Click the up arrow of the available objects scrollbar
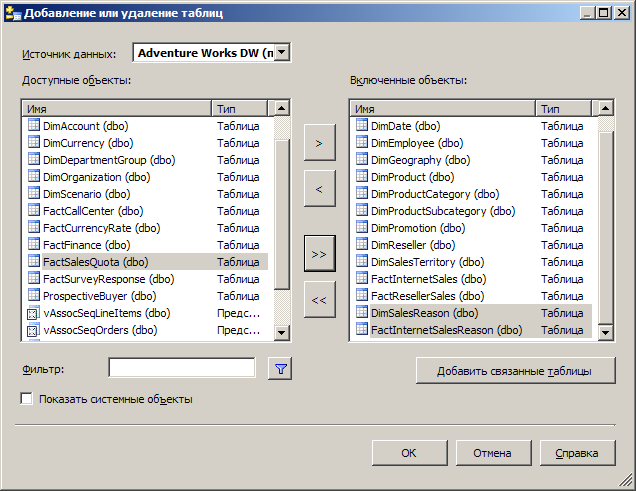 (281, 108)
